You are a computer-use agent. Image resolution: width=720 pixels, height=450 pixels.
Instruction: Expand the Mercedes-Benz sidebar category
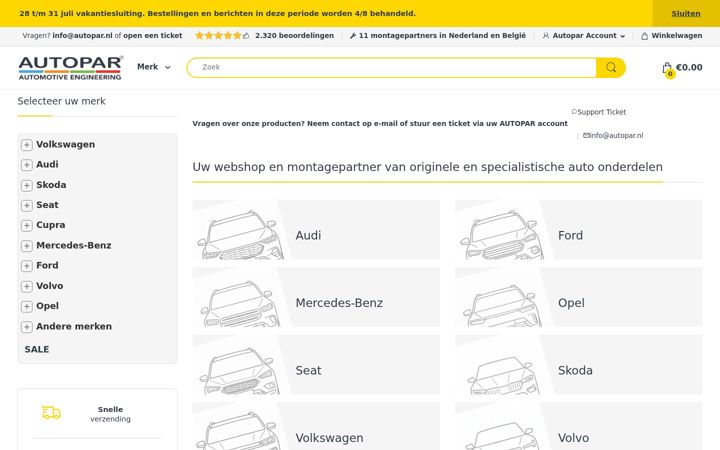(x=27, y=246)
